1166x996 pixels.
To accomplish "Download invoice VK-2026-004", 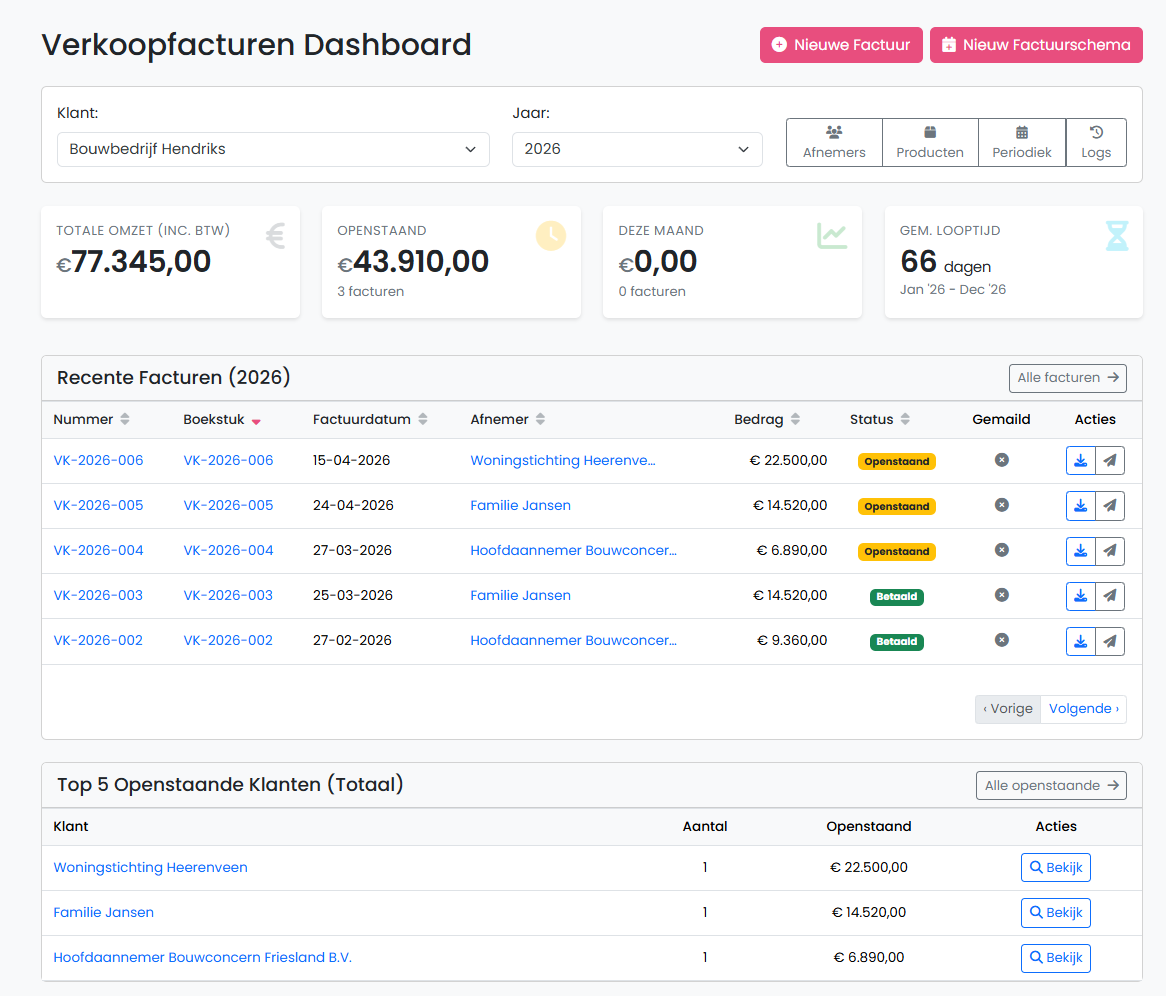I will click(x=1080, y=551).
